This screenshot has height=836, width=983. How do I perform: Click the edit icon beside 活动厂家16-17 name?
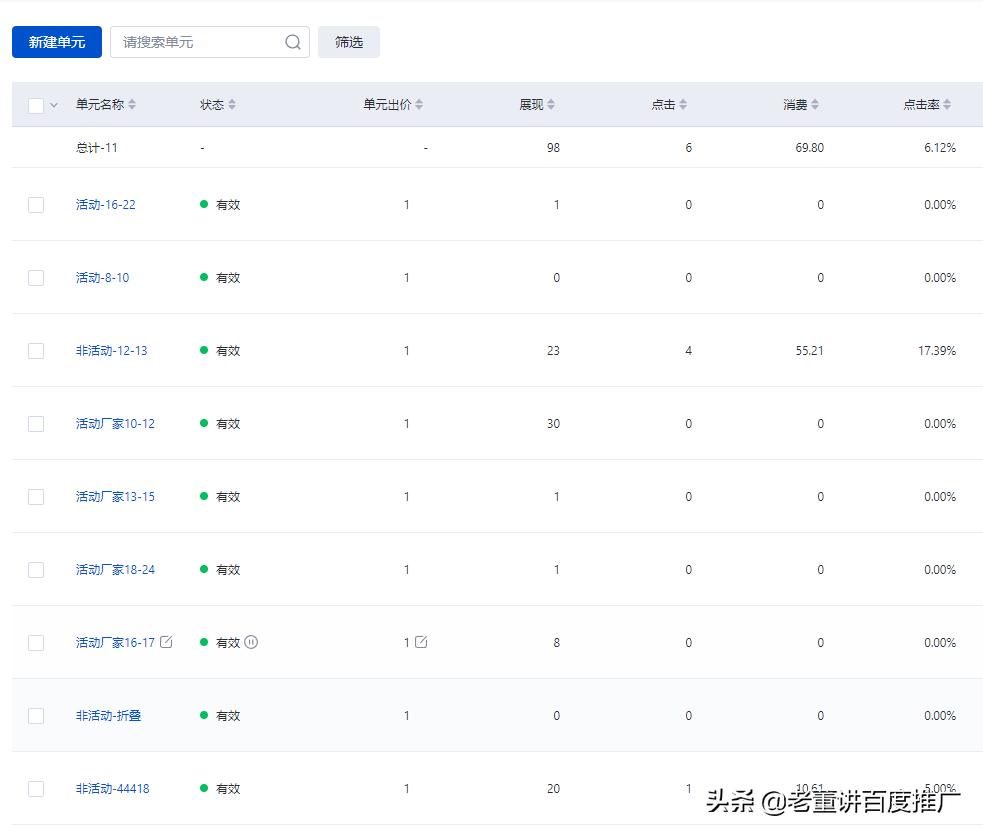[x=167, y=642]
